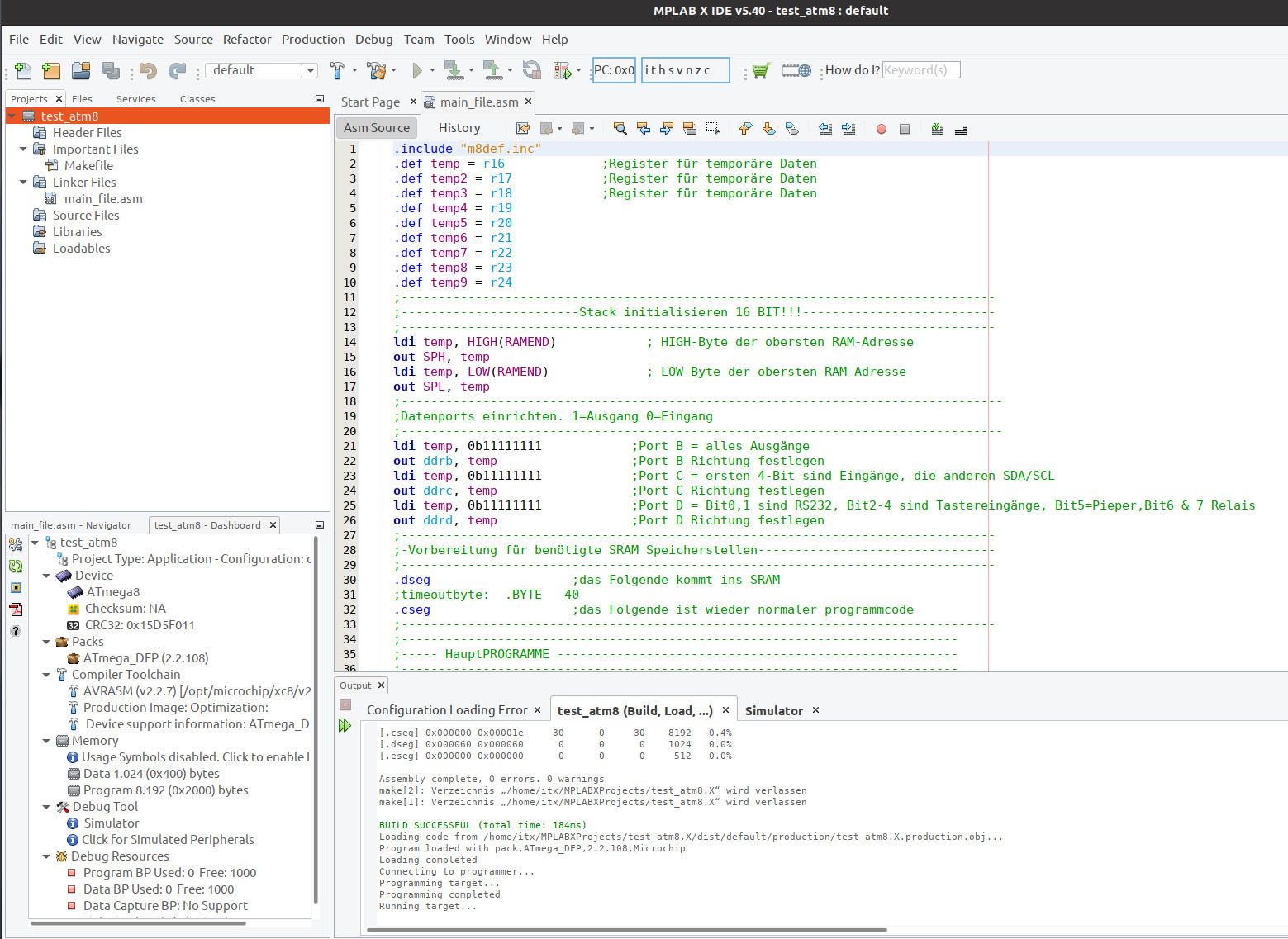The width and height of the screenshot is (1288, 939).
Task: Clean and build with the broom-hammer icon
Action: (377, 71)
